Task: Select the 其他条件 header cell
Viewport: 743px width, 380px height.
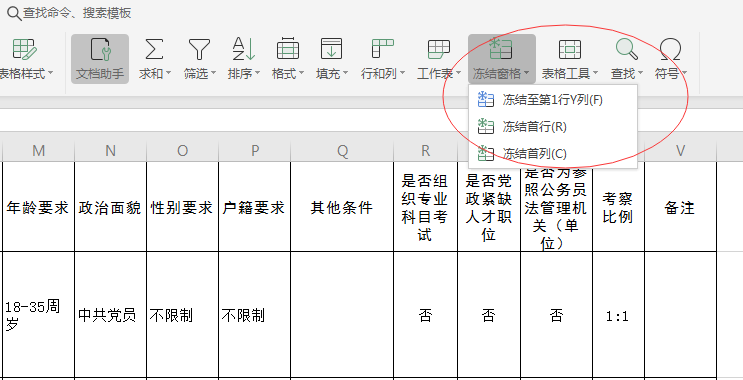Action: [342, 207]
